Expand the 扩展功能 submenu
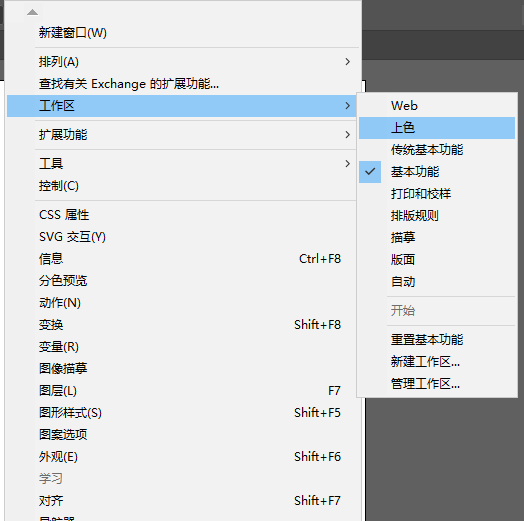This screenshot has width=524, height=521. click(182, 135)
